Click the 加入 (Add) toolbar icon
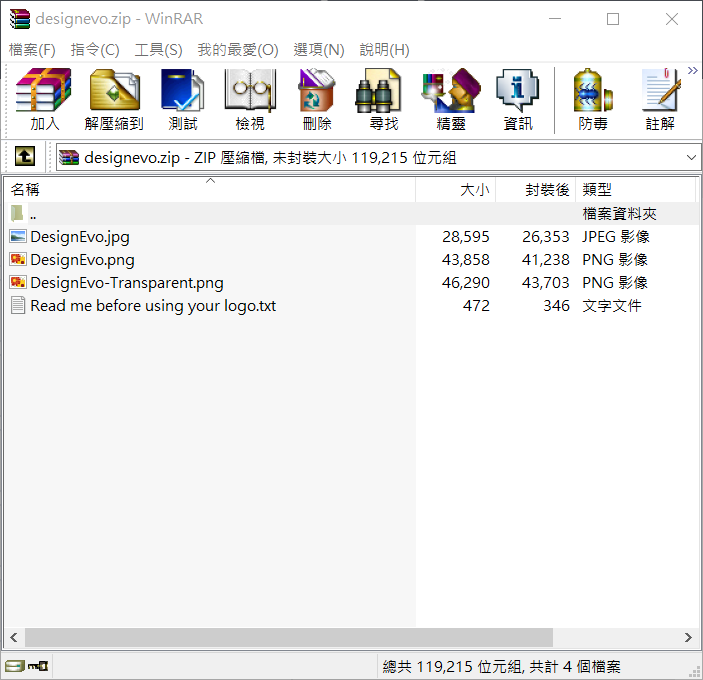The height and width of the screenshot is (680, 703). pos(43,90)
